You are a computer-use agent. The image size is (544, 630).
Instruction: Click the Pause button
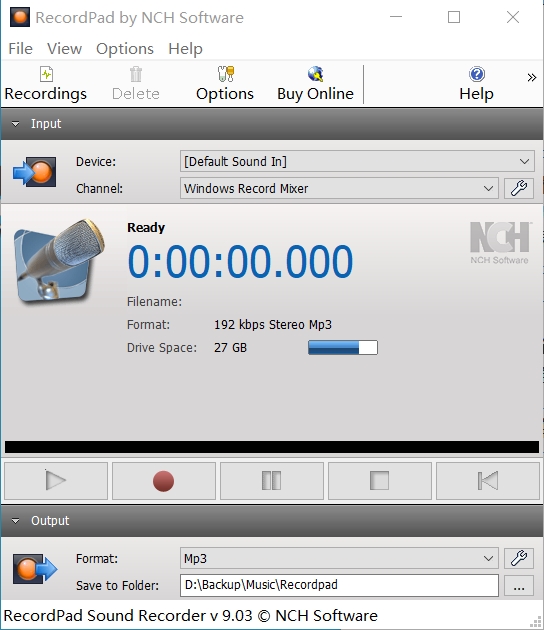(272, 481)
